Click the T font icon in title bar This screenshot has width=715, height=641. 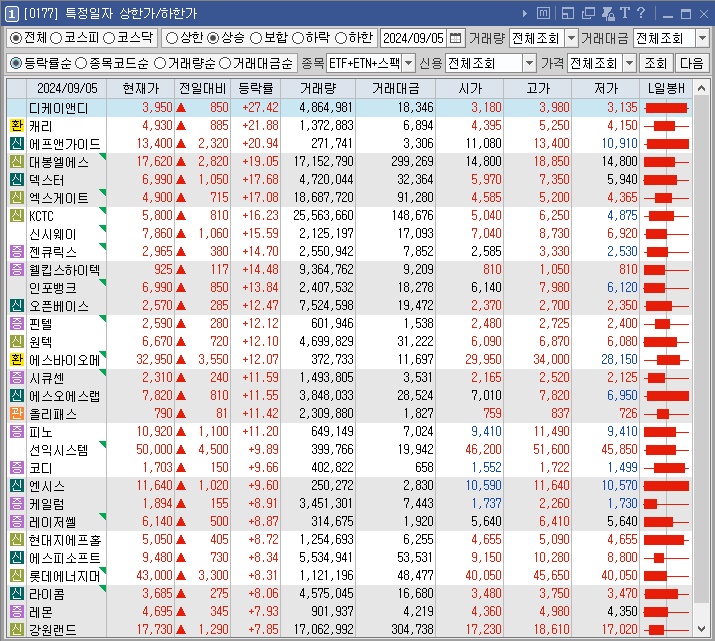[x=625, y=13]
